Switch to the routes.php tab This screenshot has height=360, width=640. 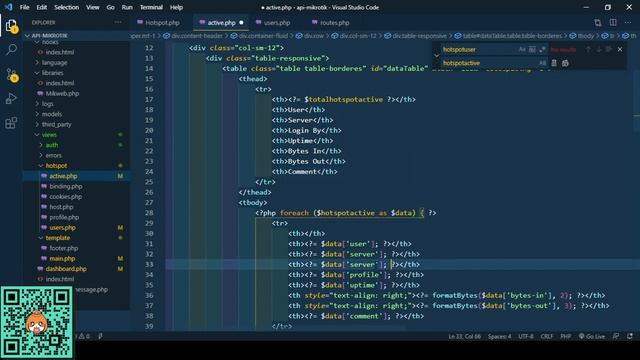(334, 22)
